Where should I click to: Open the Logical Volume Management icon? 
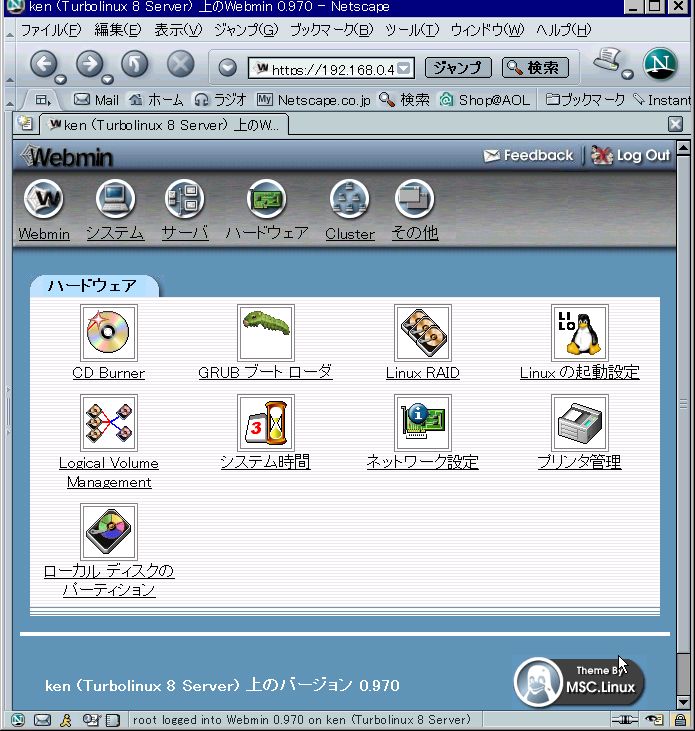(x=109, y=422)
